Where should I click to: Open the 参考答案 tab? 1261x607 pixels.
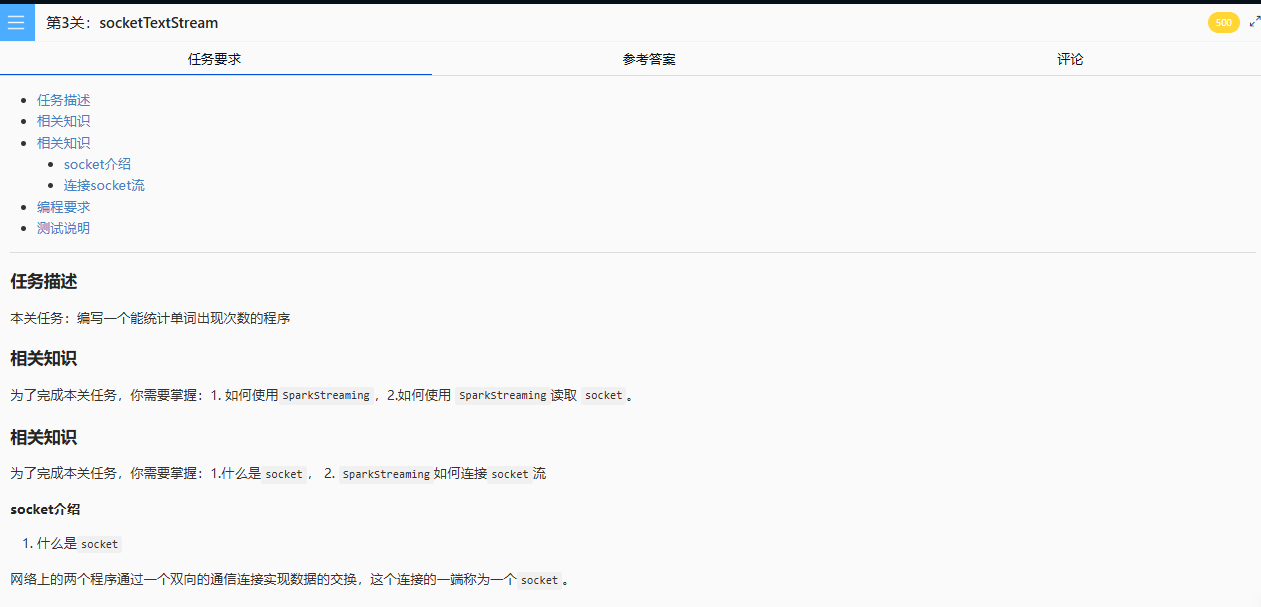point(649,59)
